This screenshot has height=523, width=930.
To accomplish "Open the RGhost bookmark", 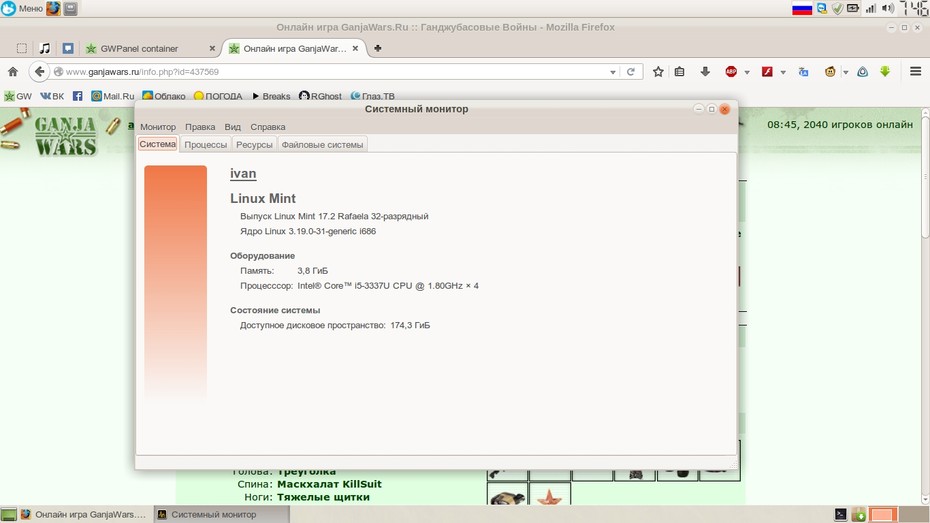I will click(320, 96).
